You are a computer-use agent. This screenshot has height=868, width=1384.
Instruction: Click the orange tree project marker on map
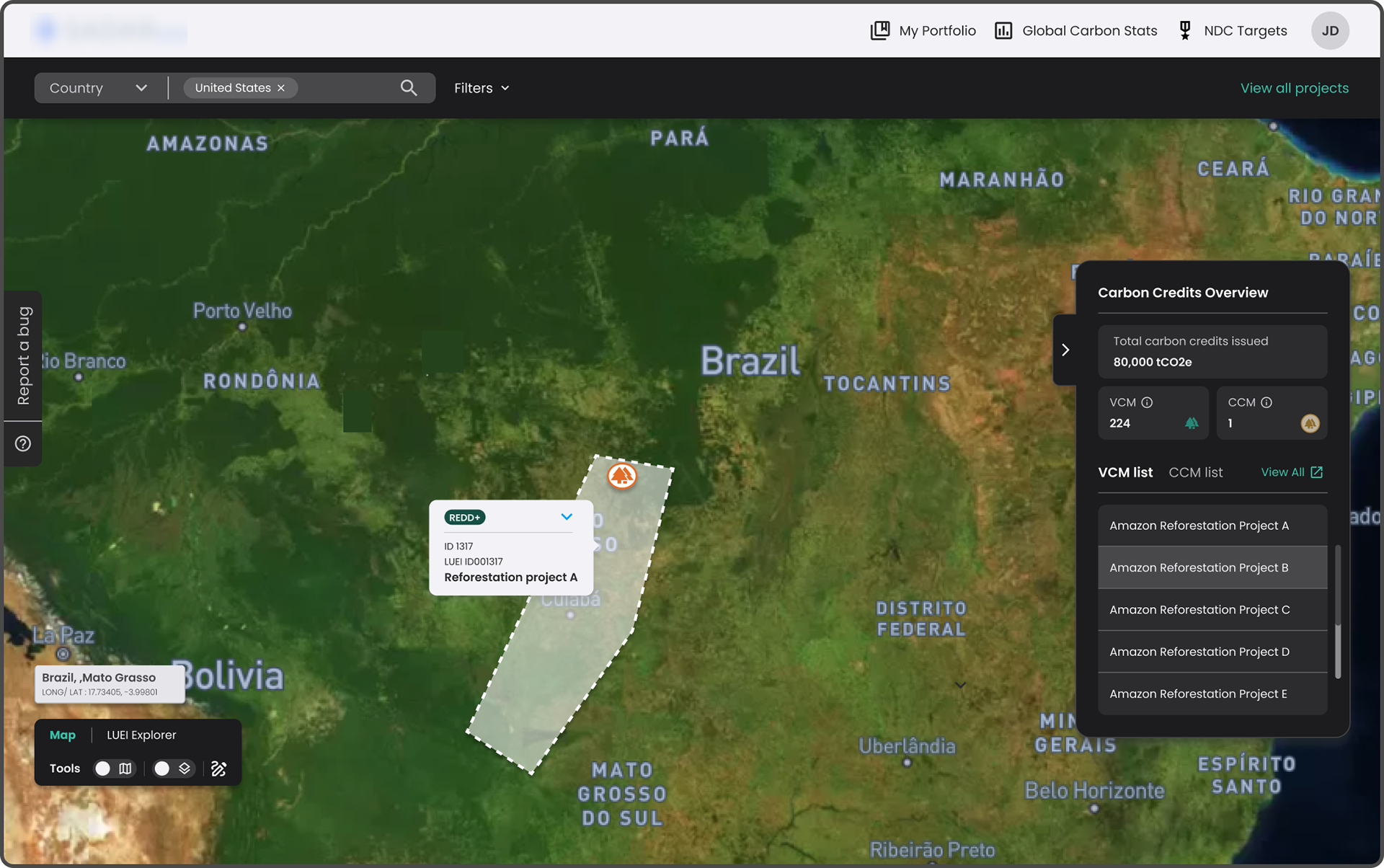pyautogui.click(x=621, y=476)
